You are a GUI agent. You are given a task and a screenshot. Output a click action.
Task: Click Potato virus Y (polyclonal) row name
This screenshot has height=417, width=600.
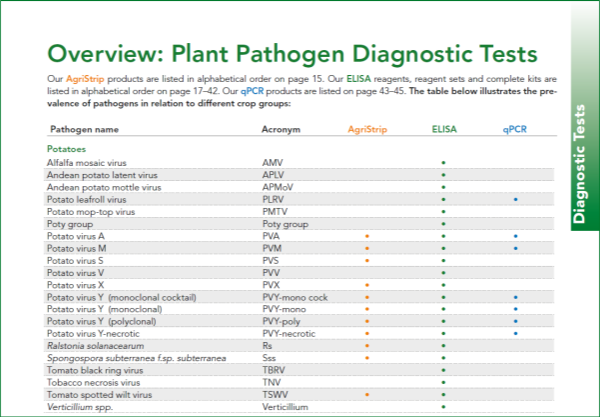(101, 321)
